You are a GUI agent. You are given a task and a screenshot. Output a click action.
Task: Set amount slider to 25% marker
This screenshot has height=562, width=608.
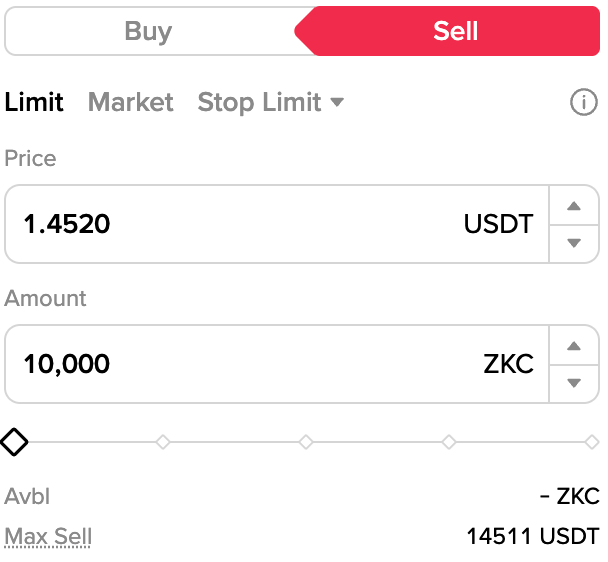(x=163, y=441)
